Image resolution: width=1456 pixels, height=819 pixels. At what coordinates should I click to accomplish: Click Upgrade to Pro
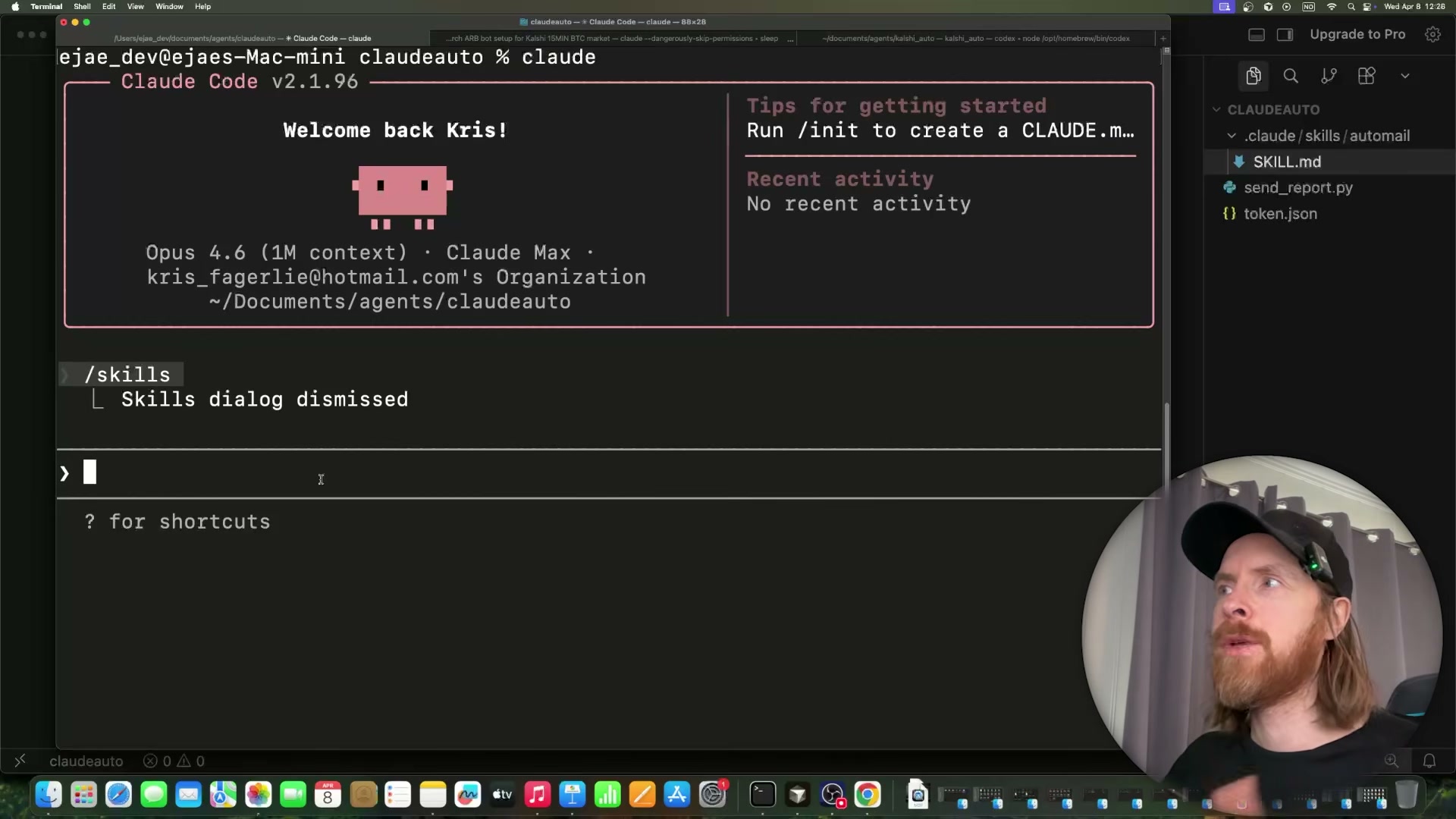tap(1357, 35)
